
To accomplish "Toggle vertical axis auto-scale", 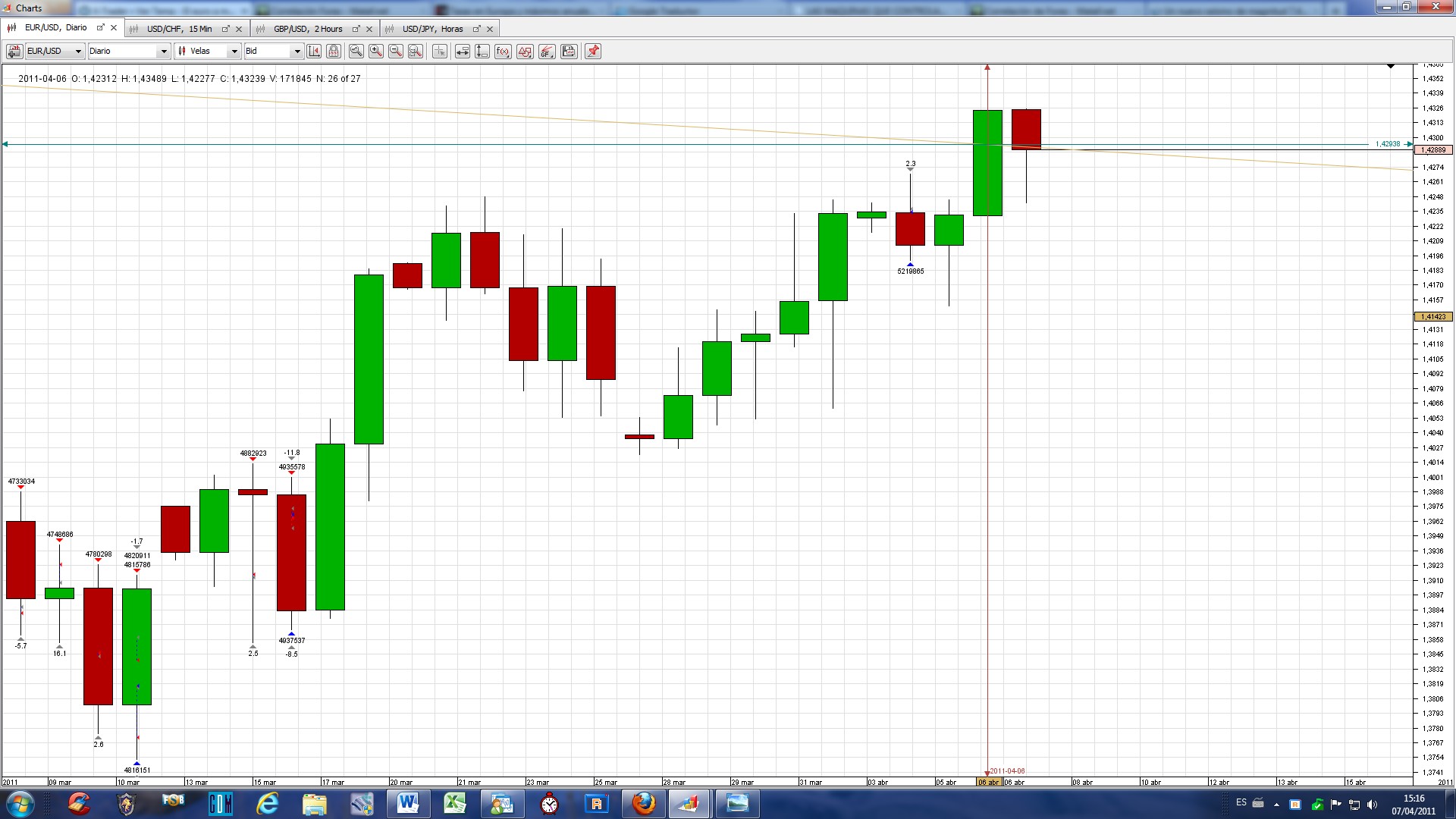I will click(482, 51).
